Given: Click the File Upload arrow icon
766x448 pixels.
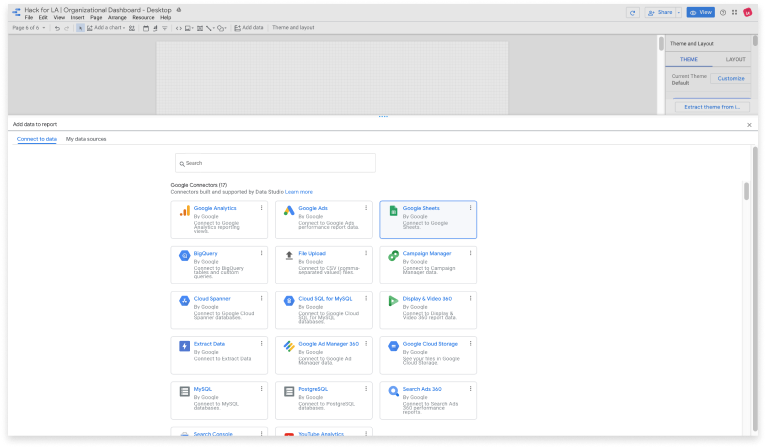Looking at the screenshot, I should tap(289, 256).
